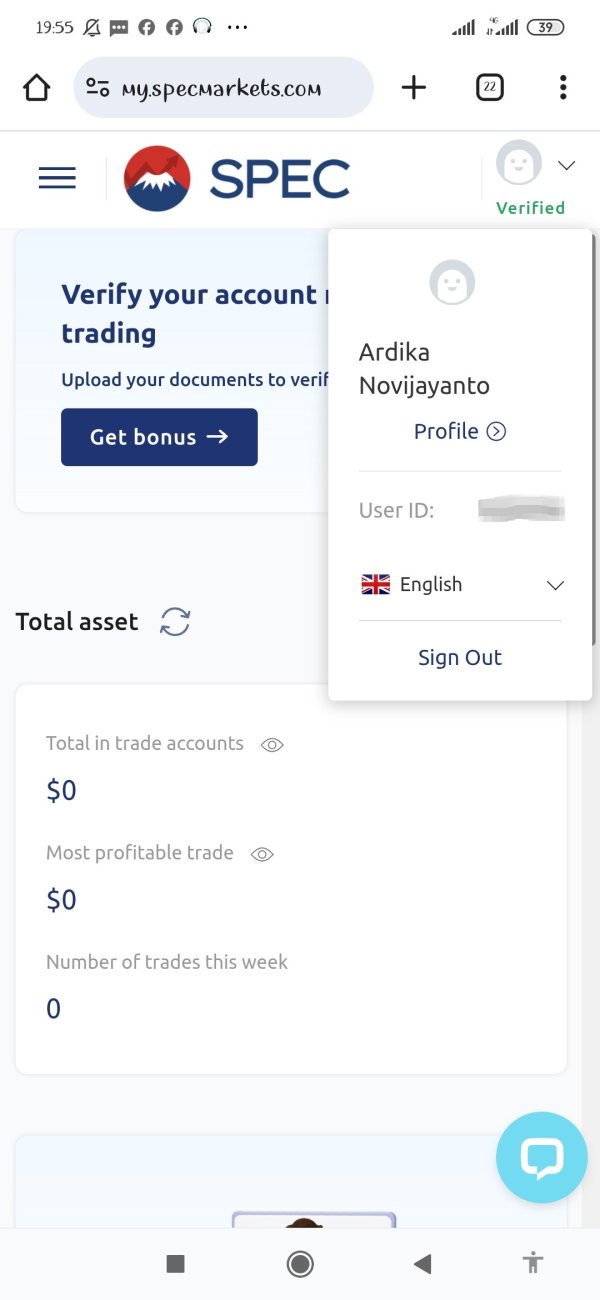Refresh the Total asset figures
The image size is (600, 1300).
pos(175,622)
